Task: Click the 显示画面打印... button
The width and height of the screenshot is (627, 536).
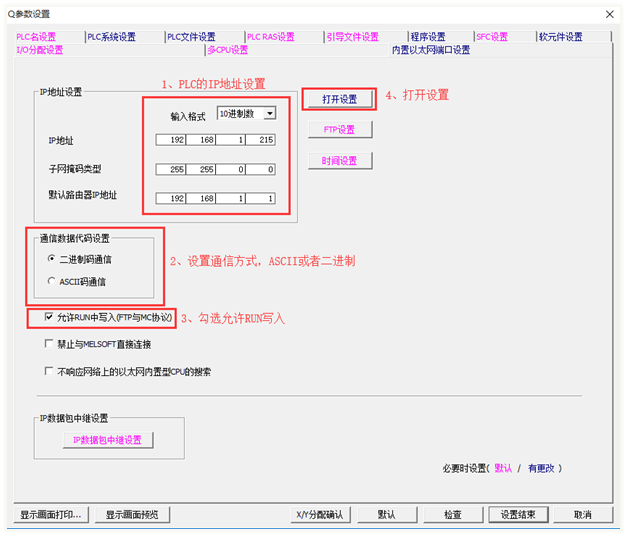Action: 51,514
